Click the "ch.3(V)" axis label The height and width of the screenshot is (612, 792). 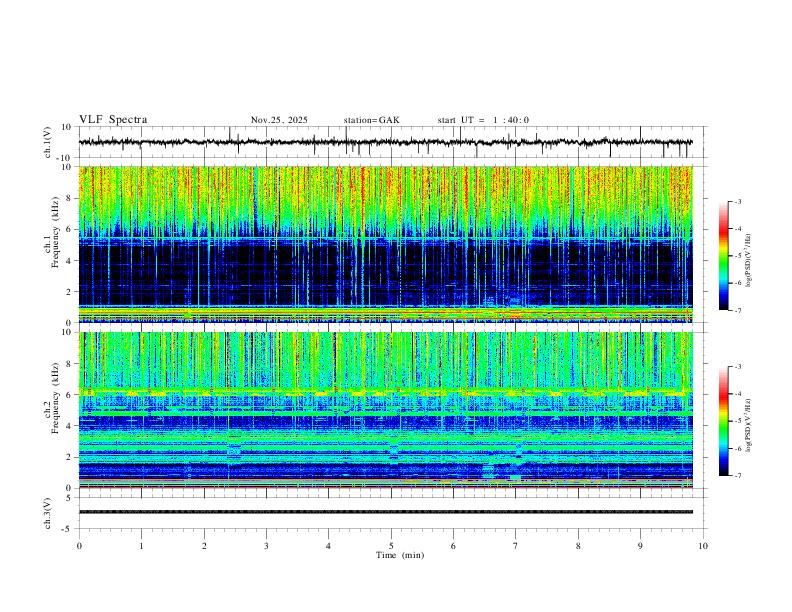tap(48, 513)
